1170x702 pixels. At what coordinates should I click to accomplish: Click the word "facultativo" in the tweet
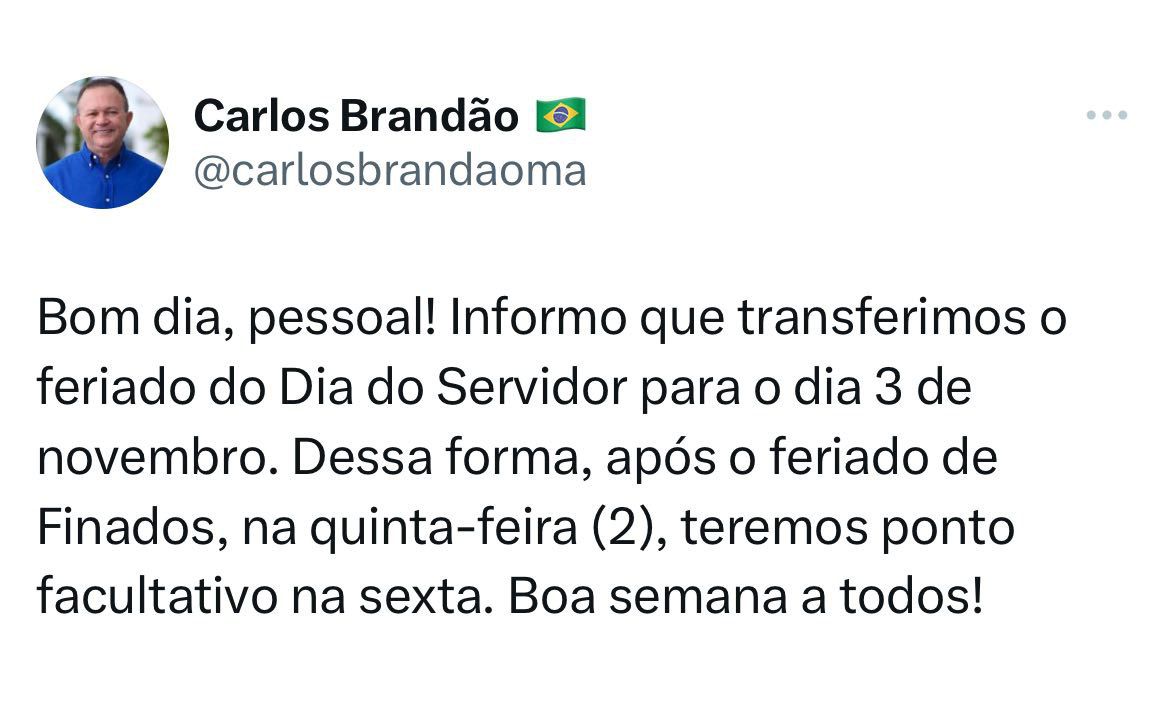pos(152,597)
